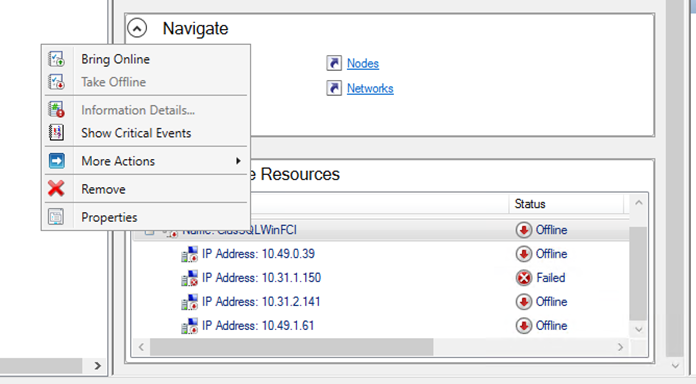
Task: Click the shortcut icon beside the Nodes link
Action: (334, 63)
